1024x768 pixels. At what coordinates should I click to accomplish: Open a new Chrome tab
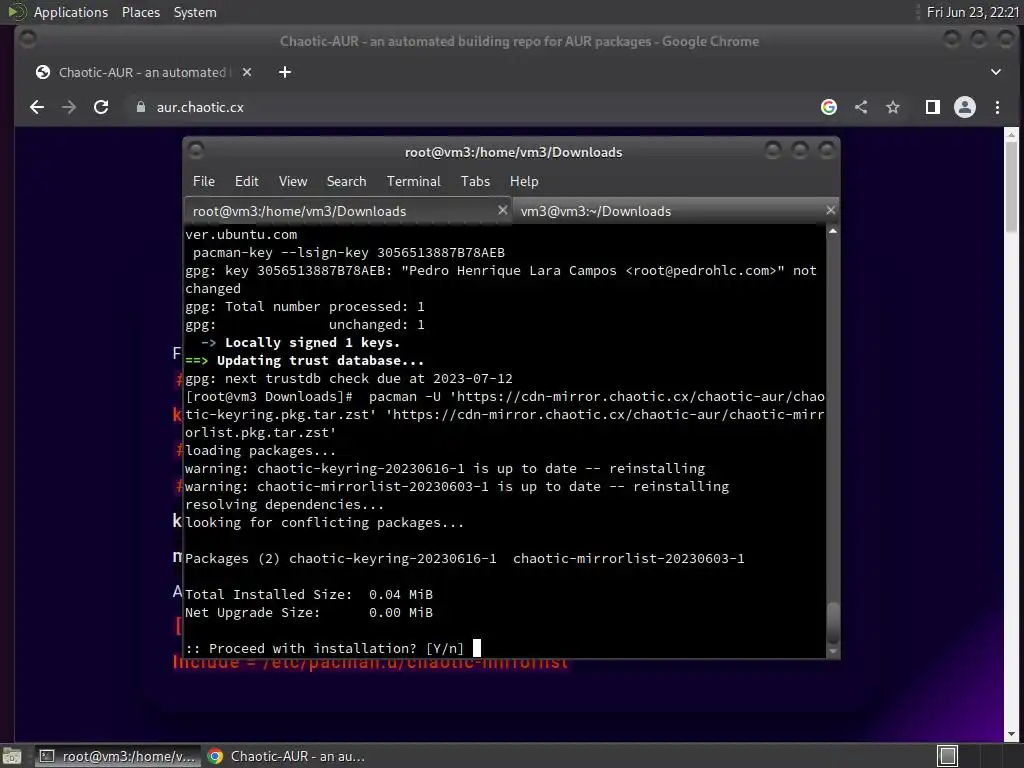point(285,72)
